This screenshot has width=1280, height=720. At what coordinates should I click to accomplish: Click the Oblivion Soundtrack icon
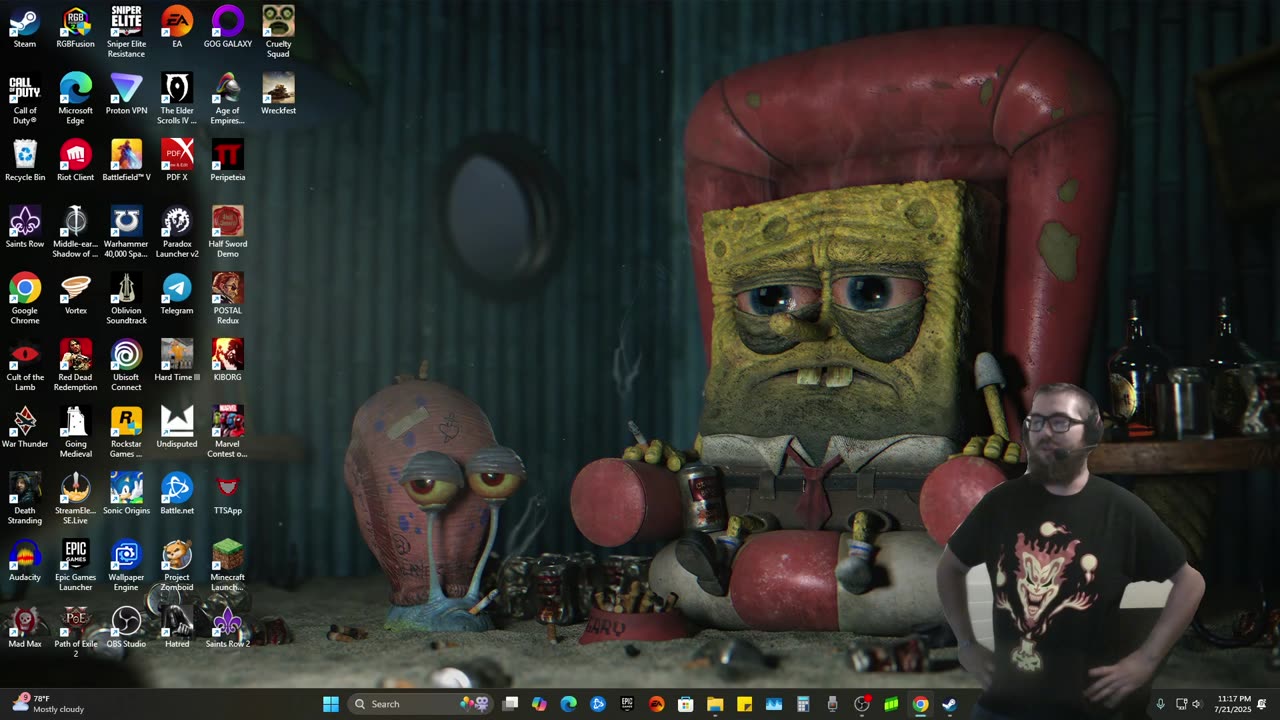[126, 299]
